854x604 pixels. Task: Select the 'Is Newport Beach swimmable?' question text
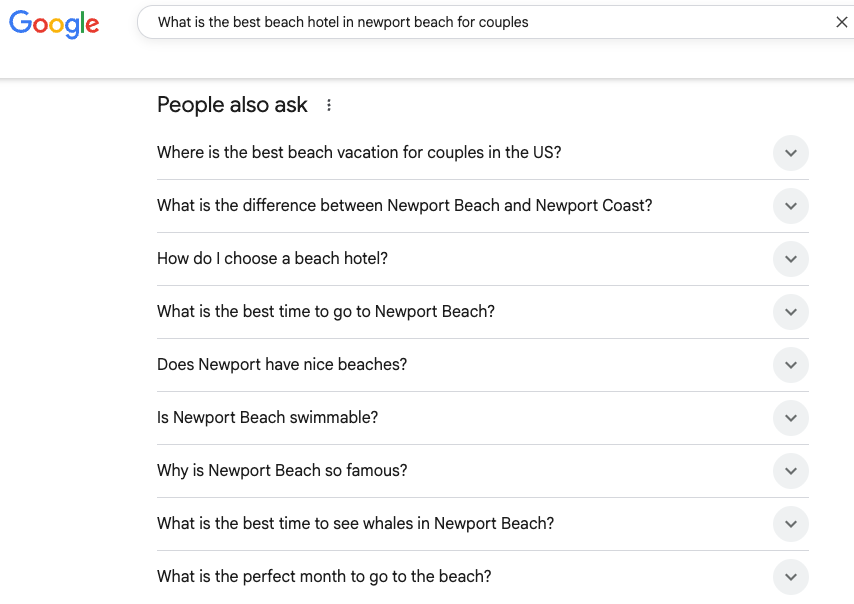[267, 418]
